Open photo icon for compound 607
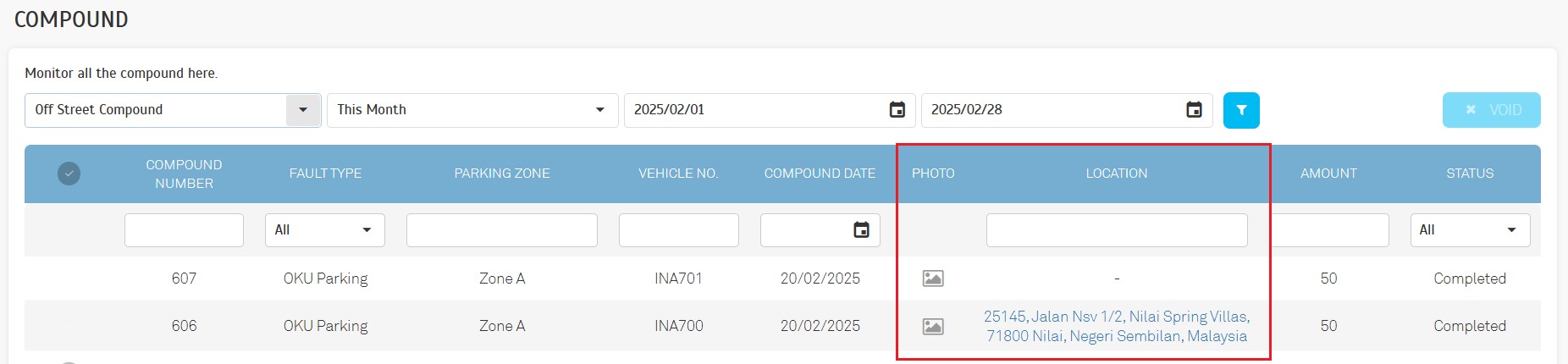The height and width of the screenshot is (364, 1568). (x=933, y=279)
